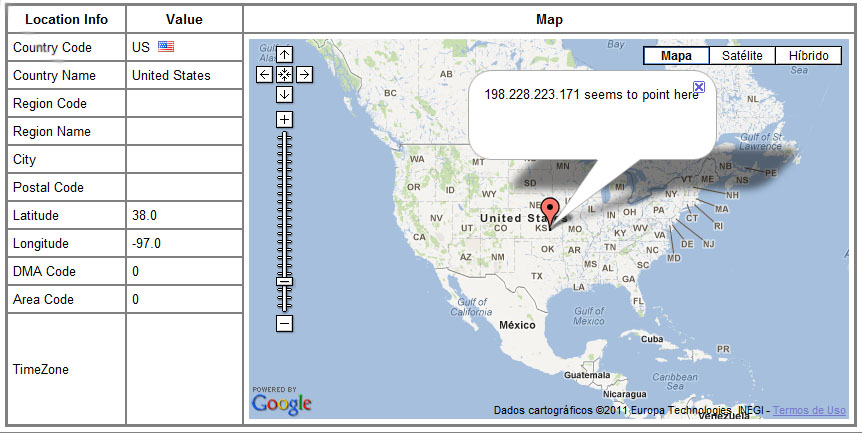Close the IP address info balloon

click(699, 88)
